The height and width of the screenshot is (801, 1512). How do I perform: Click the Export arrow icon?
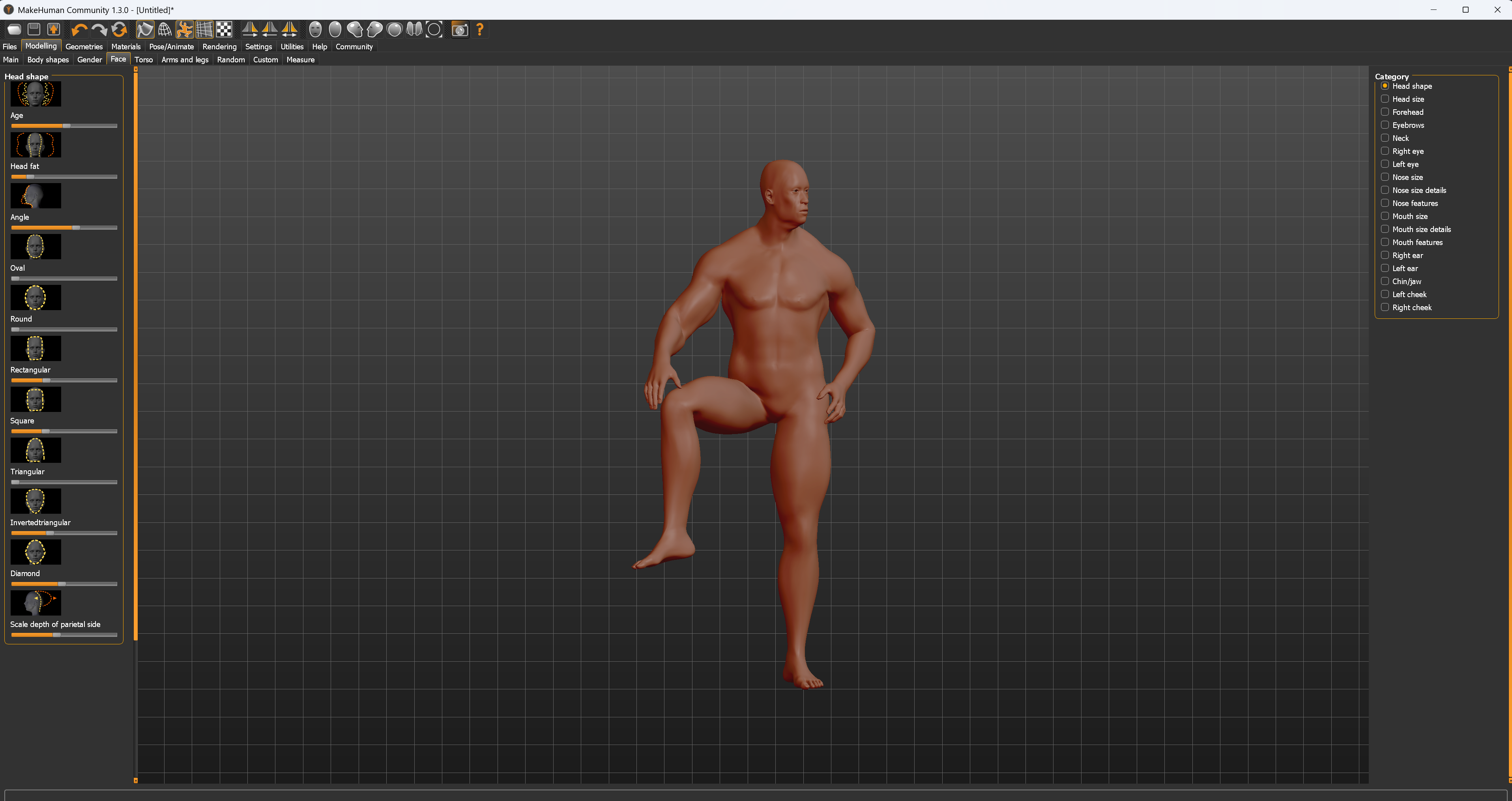53,29
